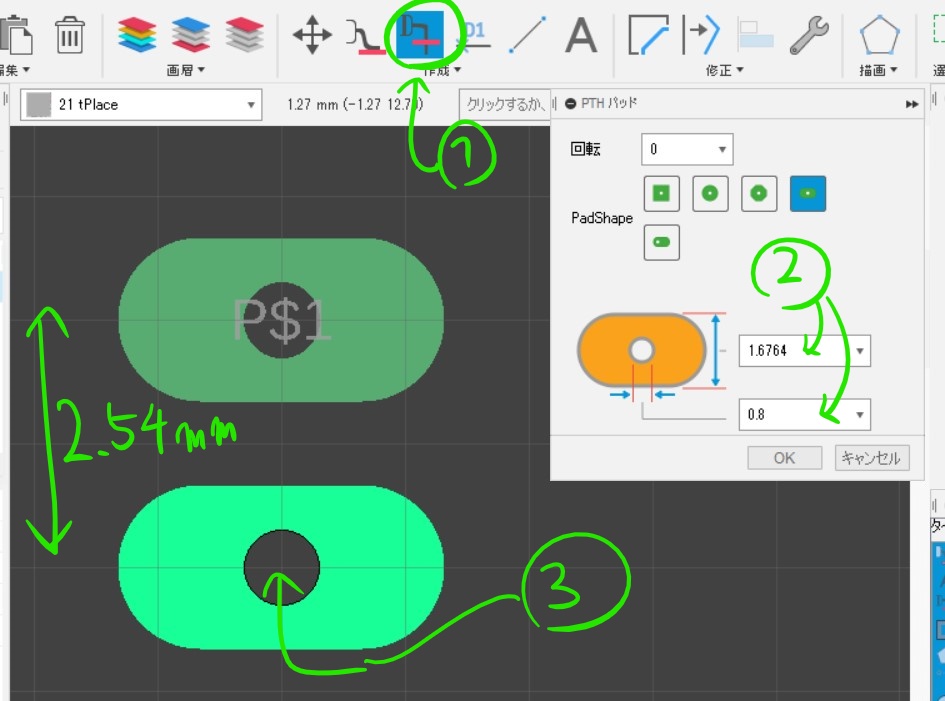Select the wrench Change tool
This screenshot has height=701, width=945.
tap(809, 35)
